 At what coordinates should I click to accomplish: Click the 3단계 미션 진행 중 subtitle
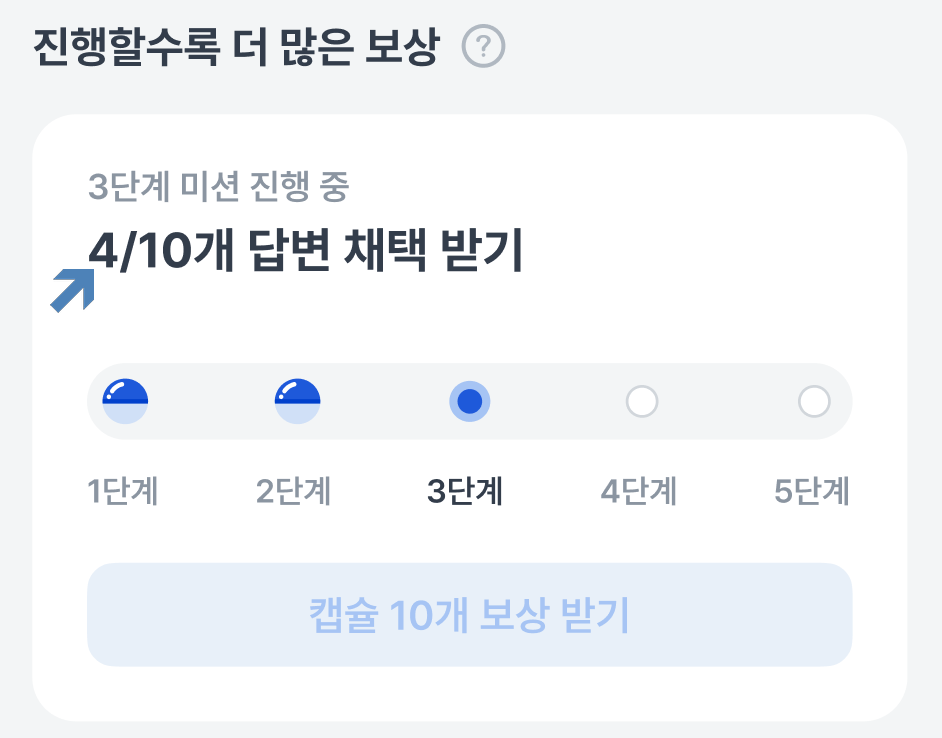[218, 187]
